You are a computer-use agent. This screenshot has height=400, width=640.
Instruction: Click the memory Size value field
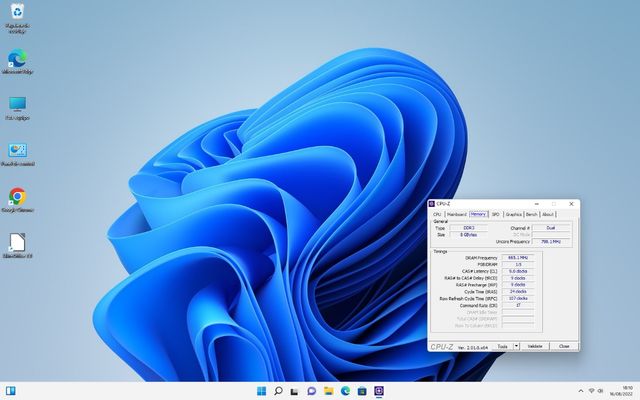pyautogui.click(x=469, y=235)
